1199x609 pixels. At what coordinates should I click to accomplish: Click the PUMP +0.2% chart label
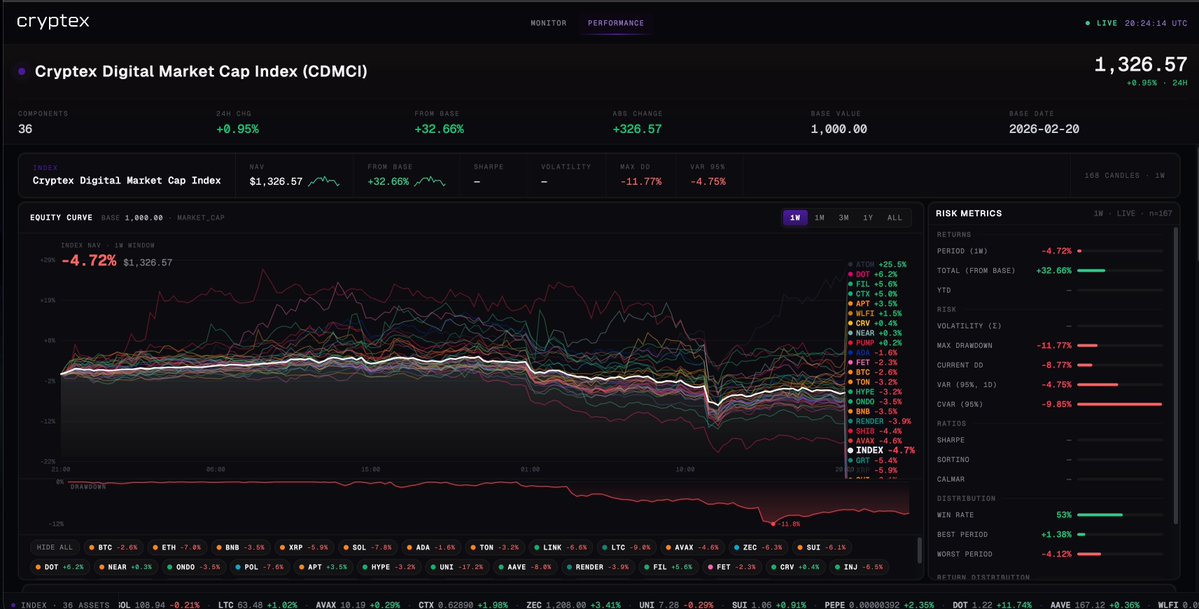pyautogui.click(x=874, y=344)
